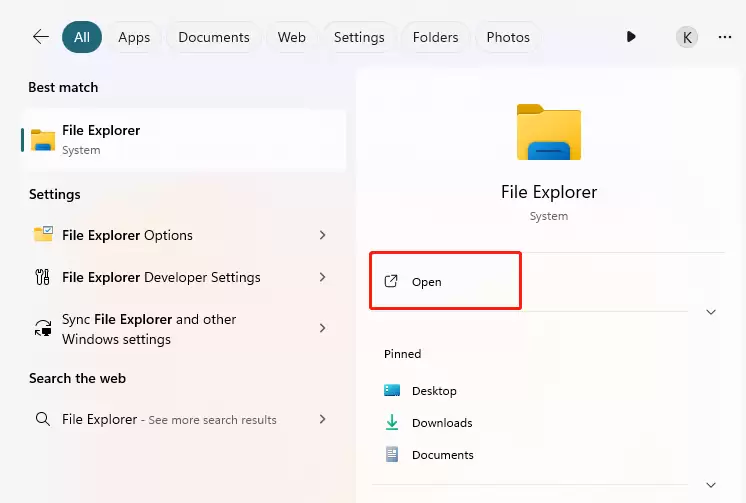The width and height of the screenshot is (746, 503).
Task: Click the Open external-link icon
Action: [x=391, y=281]
